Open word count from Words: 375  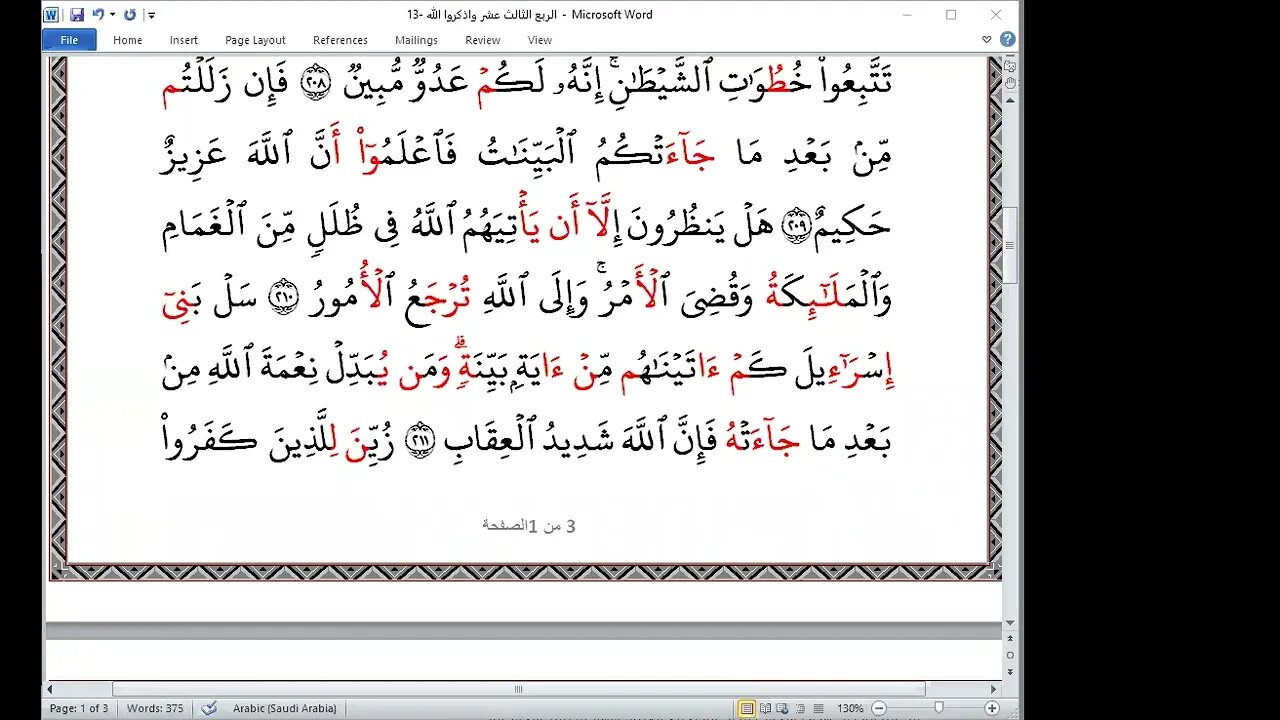point(155,708)
